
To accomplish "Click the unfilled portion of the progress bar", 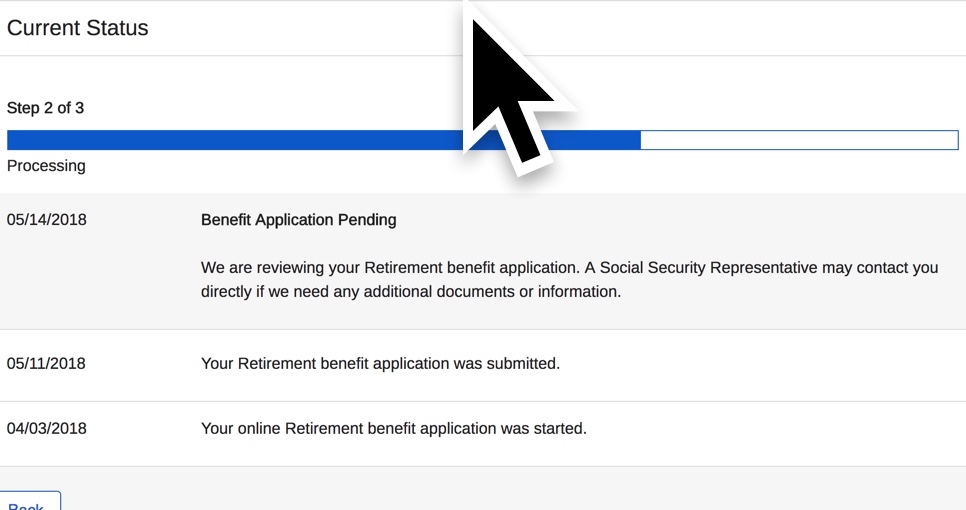I will coord(799,140).
